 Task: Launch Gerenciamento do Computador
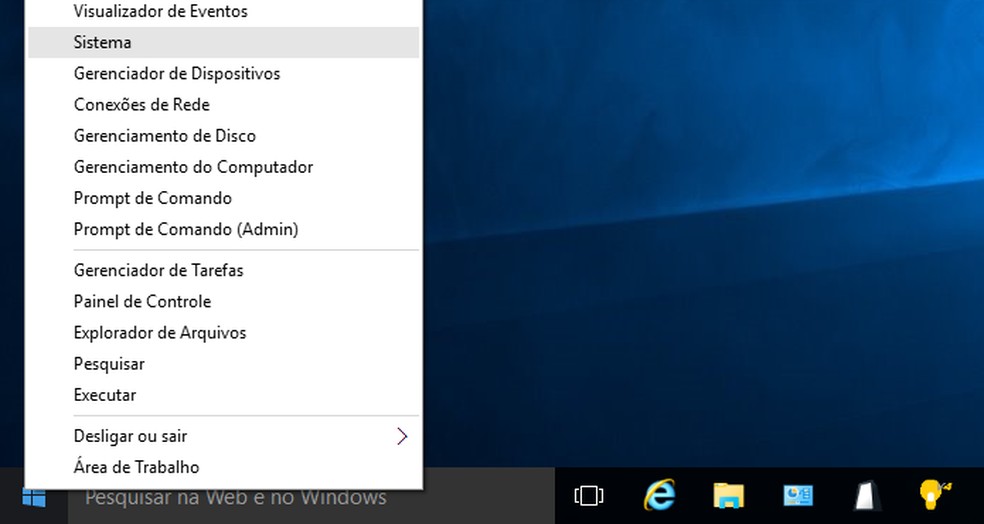223,167
